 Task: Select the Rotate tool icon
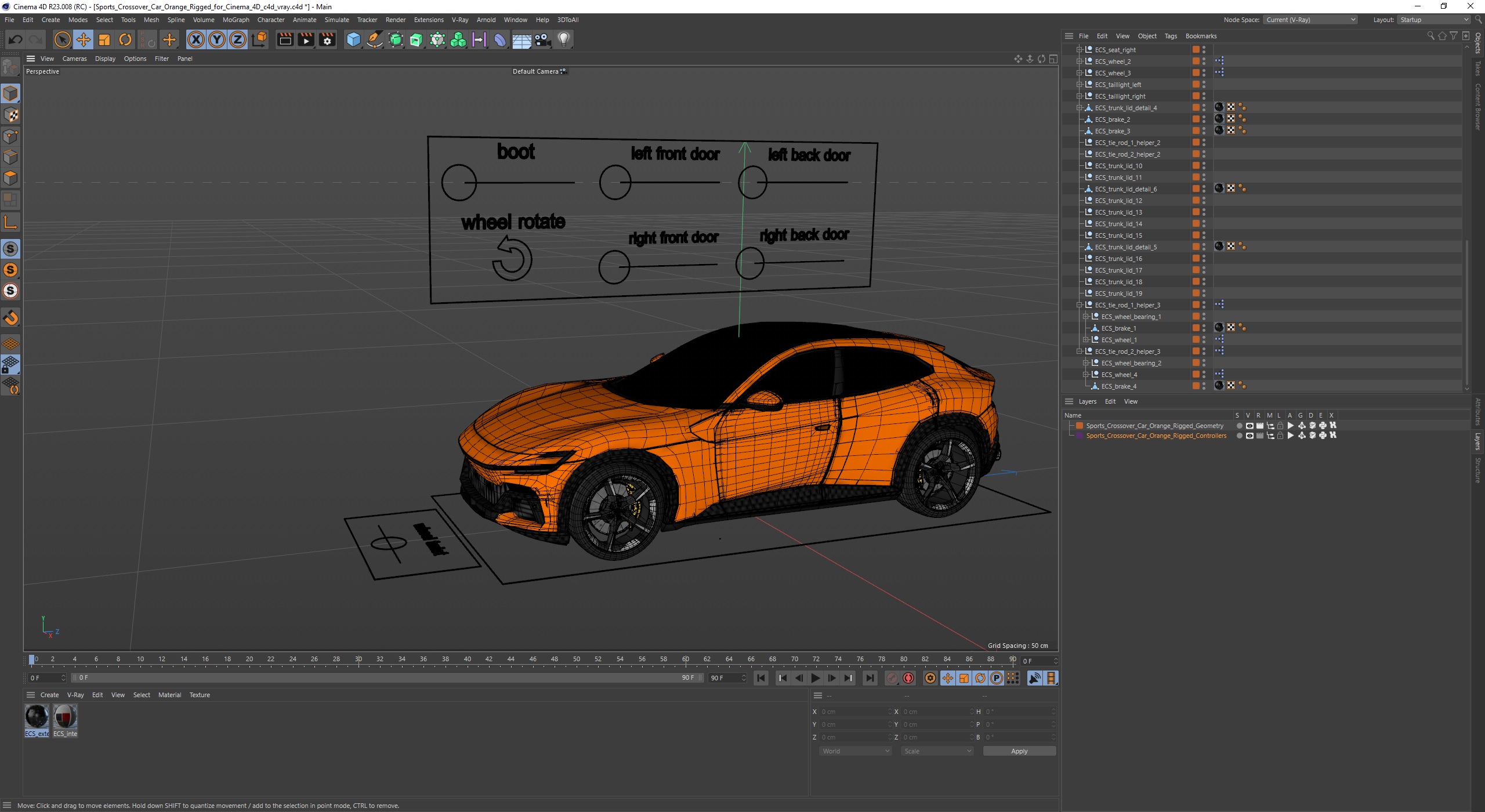point(125,39)
